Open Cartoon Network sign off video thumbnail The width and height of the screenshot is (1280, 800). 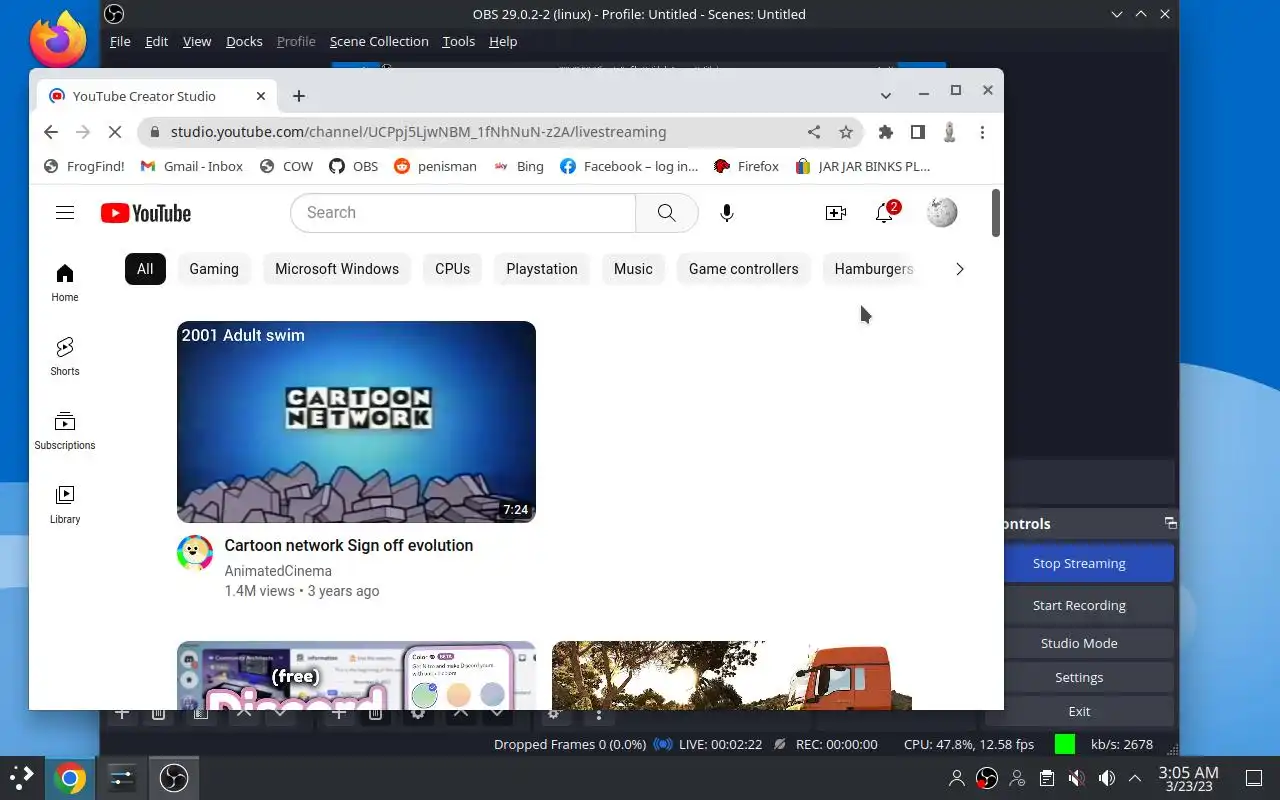coord(356,422)
